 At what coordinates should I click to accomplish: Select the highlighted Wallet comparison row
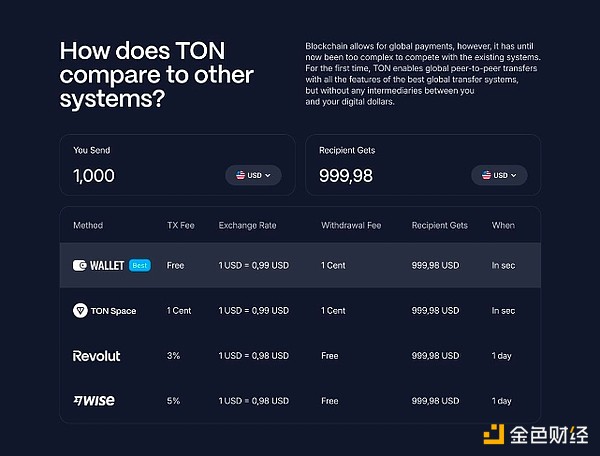coord(300,266)
